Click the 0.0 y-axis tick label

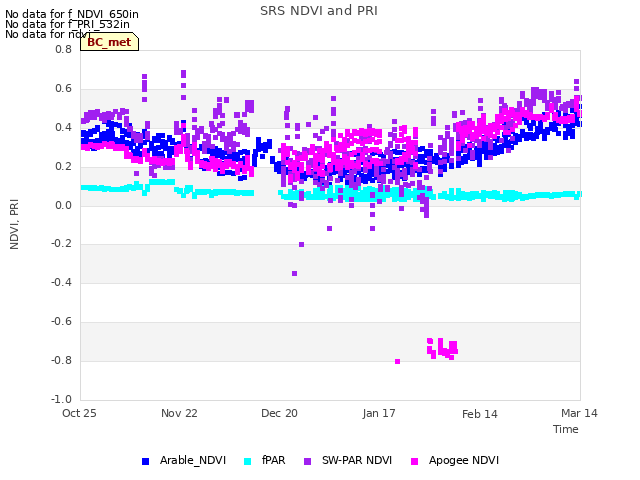coord(63,205)
